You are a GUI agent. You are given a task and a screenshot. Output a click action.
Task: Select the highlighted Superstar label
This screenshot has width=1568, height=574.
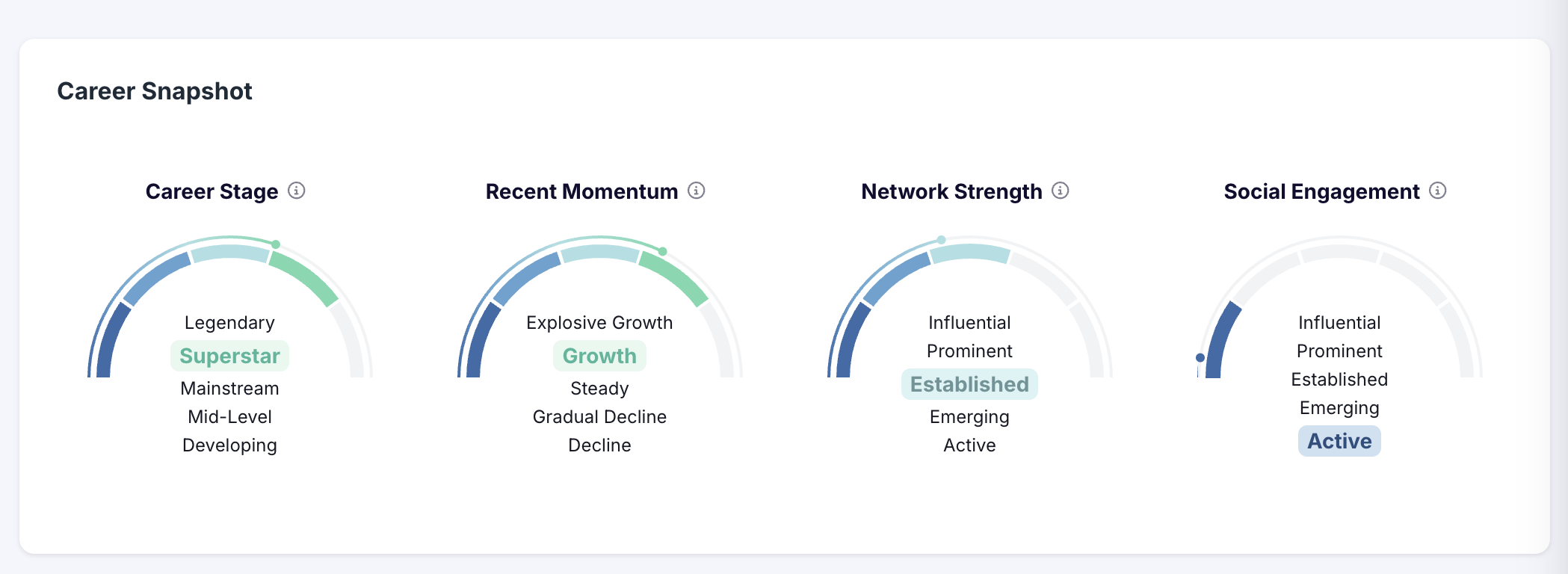(x=229, y=356)
